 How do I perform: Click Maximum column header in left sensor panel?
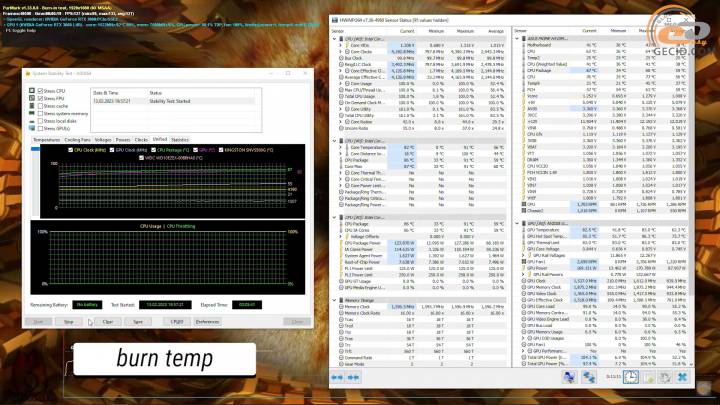click(465, 31)
